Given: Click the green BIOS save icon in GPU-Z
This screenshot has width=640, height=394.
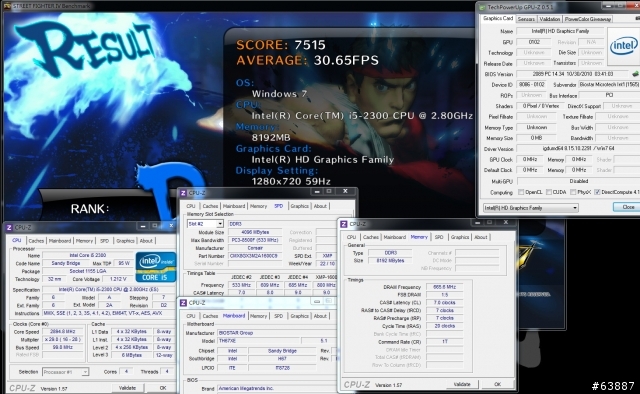Looking at the screenshot, I should [x=635, y=74].
